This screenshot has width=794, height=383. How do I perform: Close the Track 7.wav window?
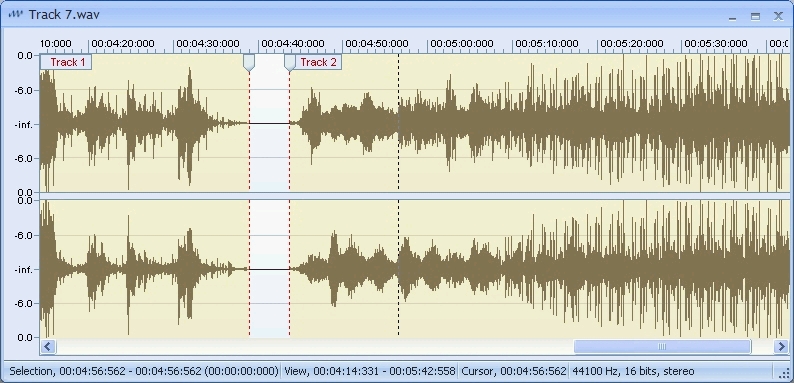point(778,16)
